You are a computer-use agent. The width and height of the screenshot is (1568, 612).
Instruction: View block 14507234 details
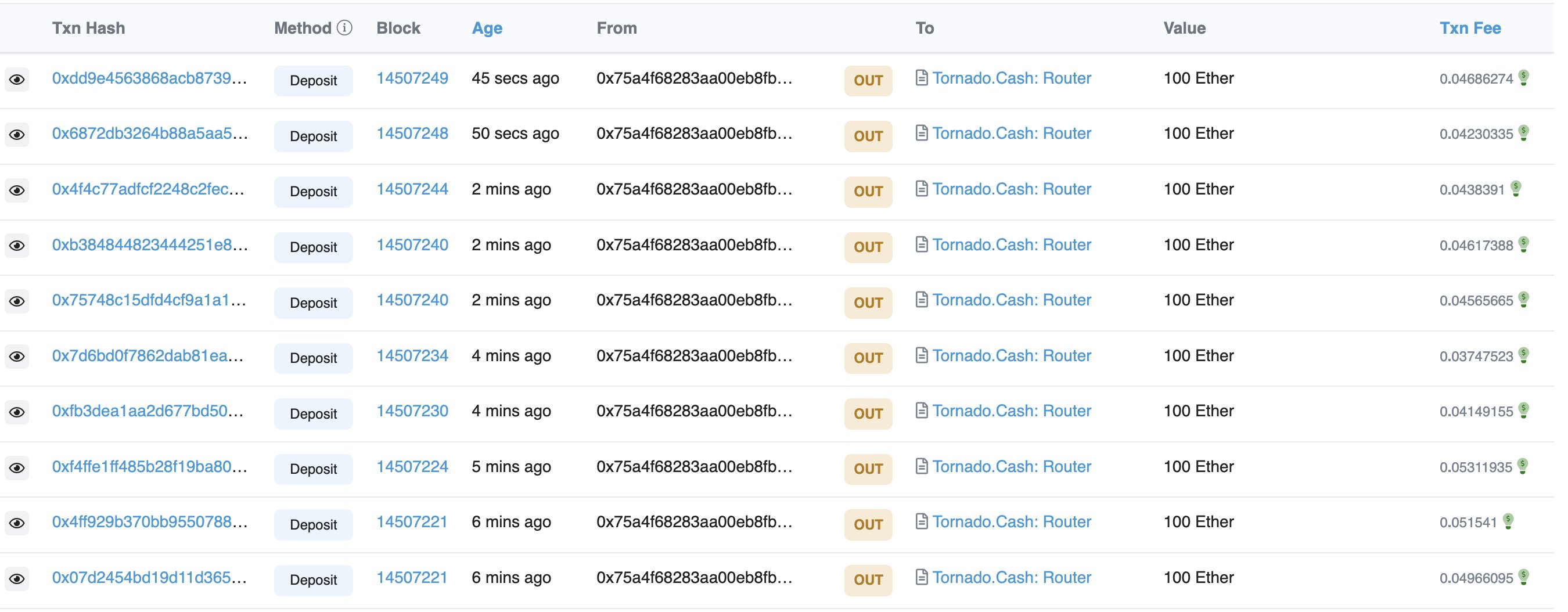coord(412,357)
